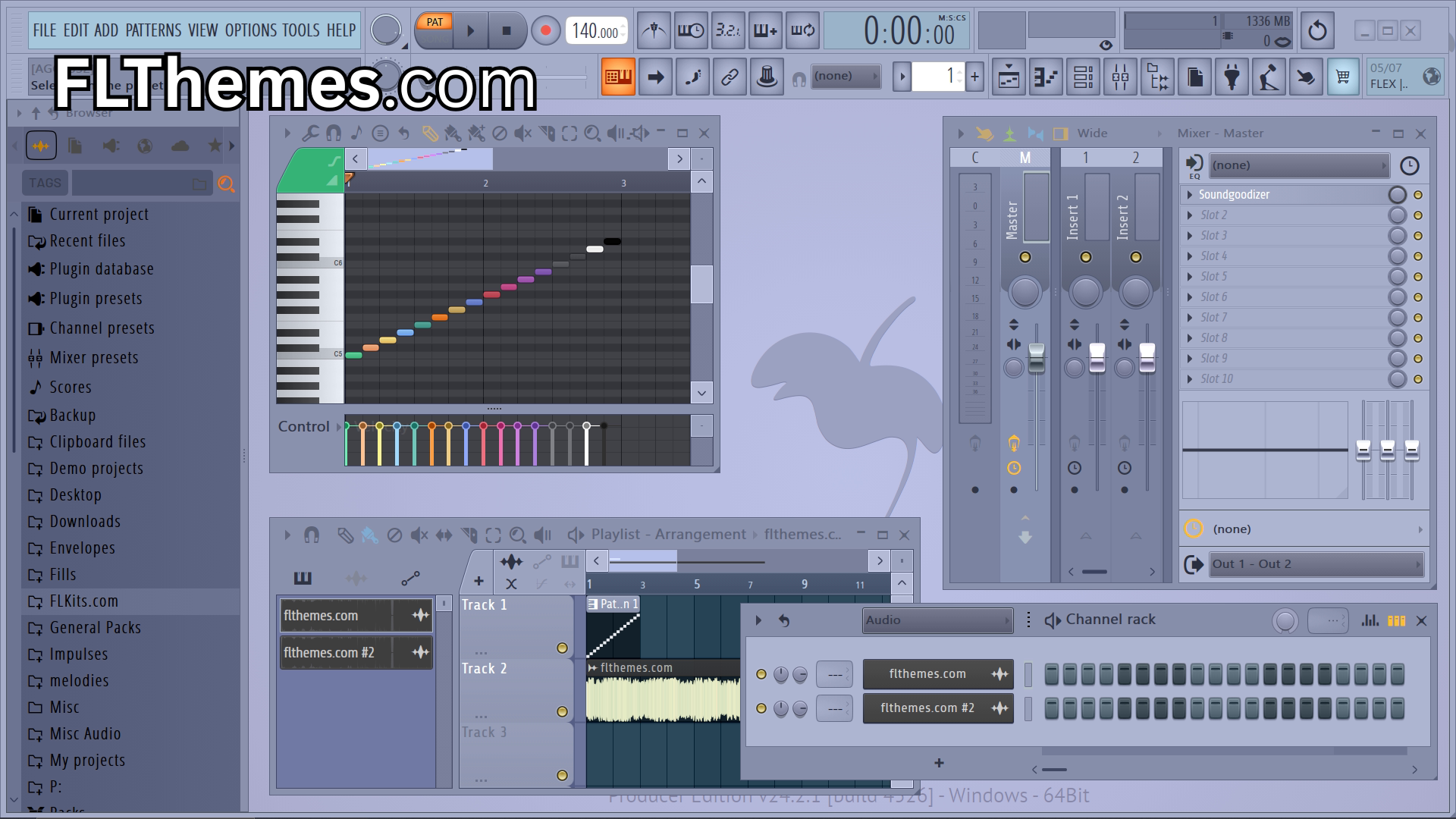The width and height of the screenshot is (1456, 819).
Task: Open the mixer view icon in toolbar
Action: click(1120, 77)
